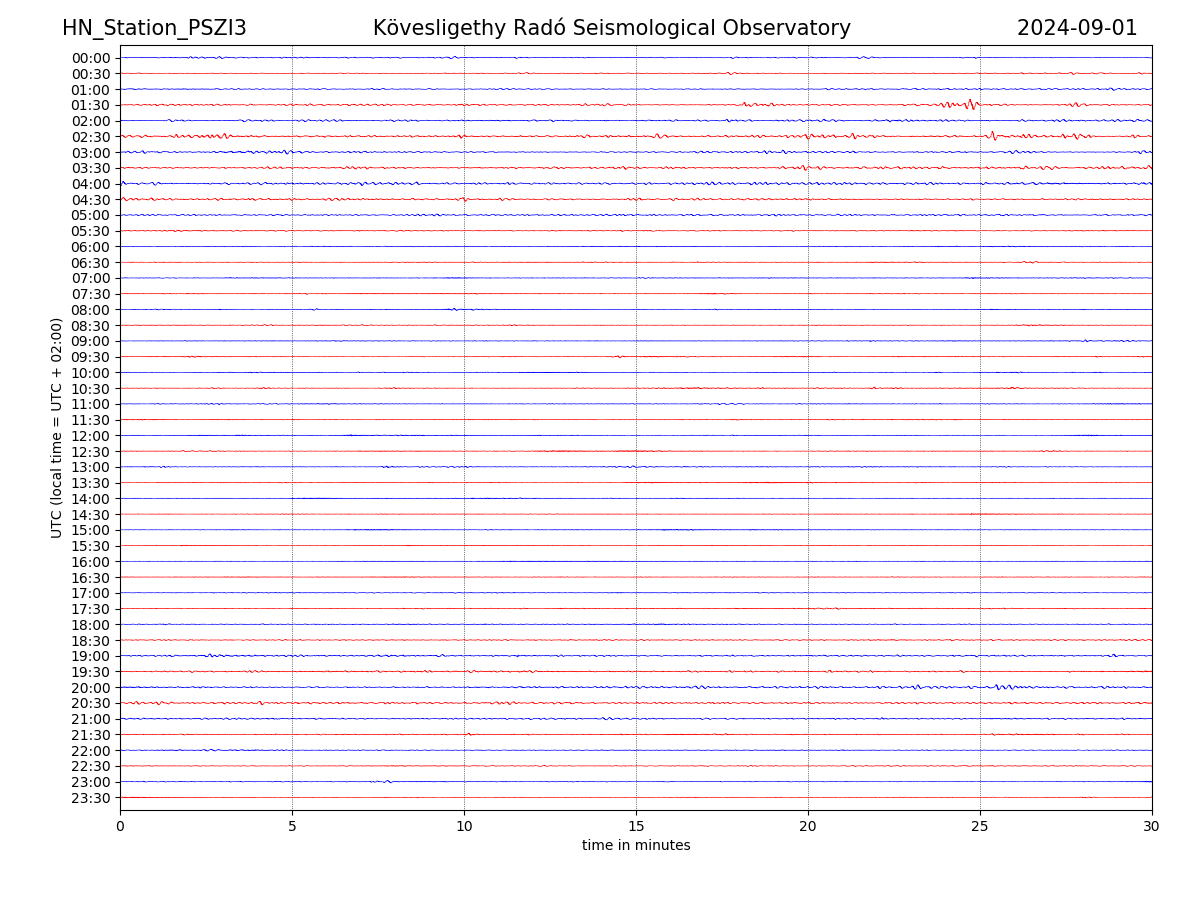Viewport: 1200px width, 900px height.
Task: Select the 08:00 trace time label
Action: coord(91,310)
